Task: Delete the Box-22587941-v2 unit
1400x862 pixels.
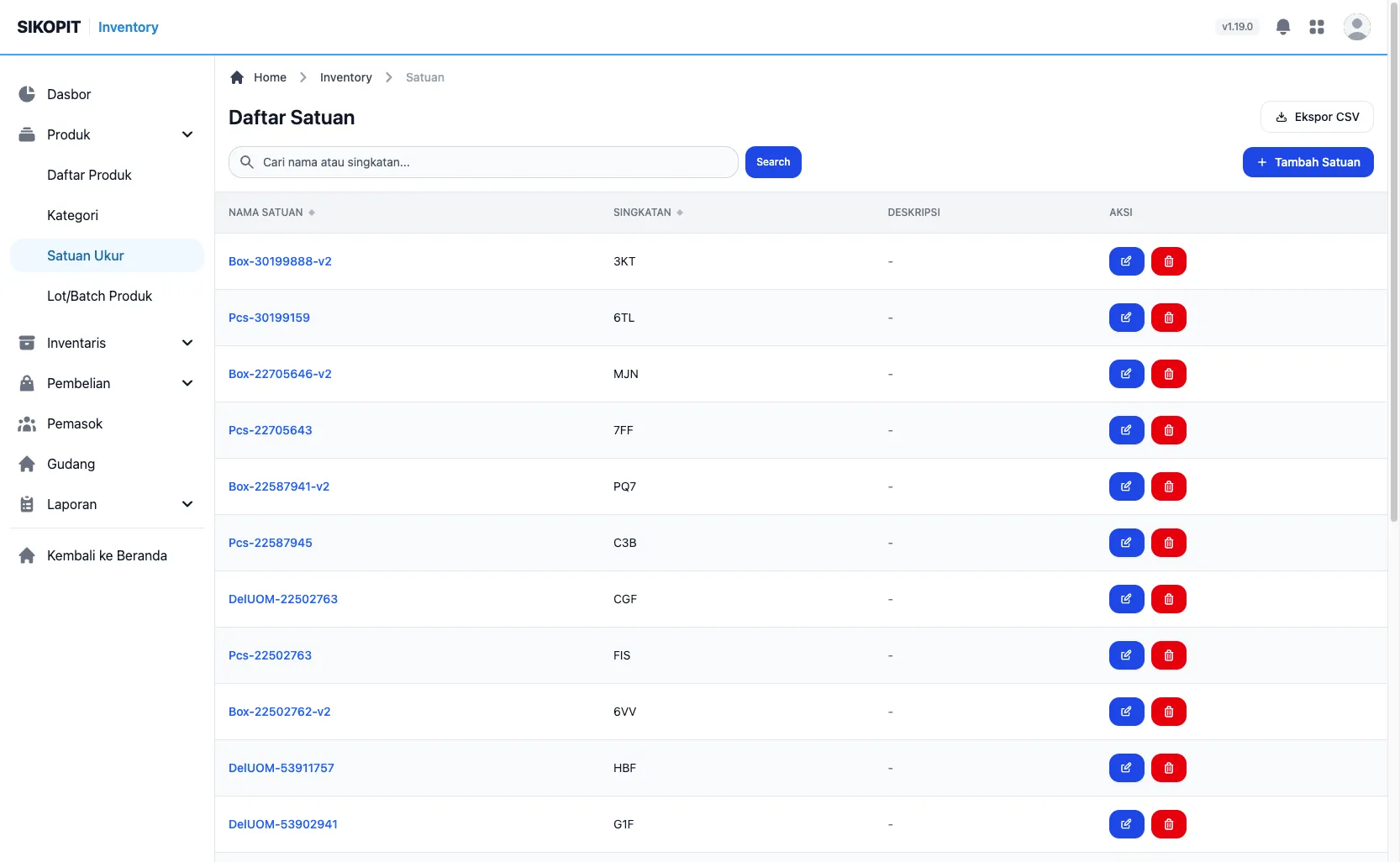Action: coord(1169,486)
